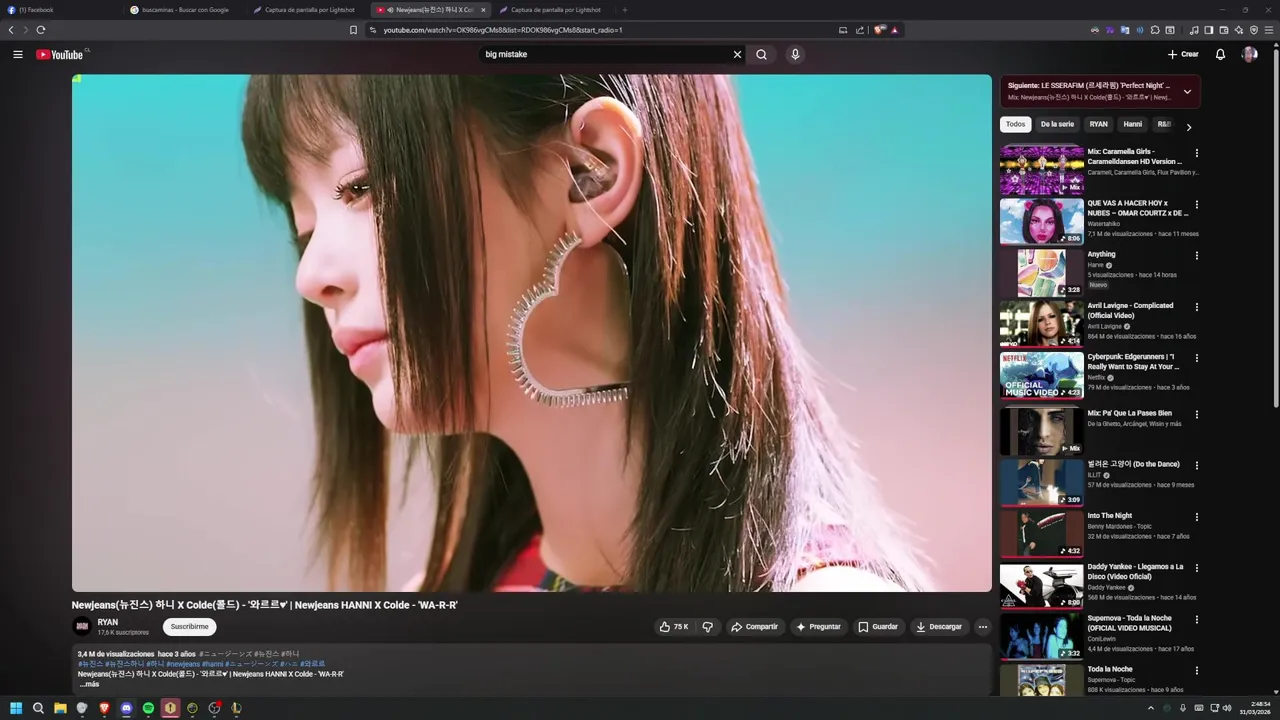Expand the Siguiente playlist panel chevron
The height and width of the screenshot is (720, 1280).
point(1187,91)
